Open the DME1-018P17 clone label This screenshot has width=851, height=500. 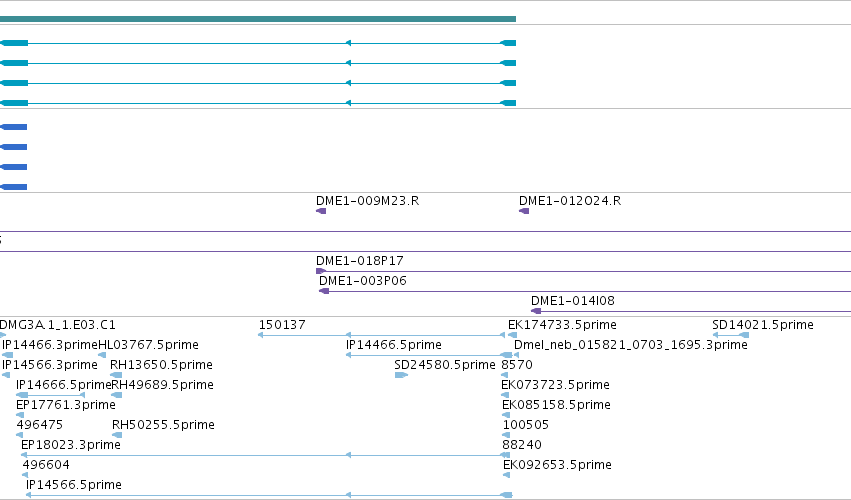tap(360, 261)
